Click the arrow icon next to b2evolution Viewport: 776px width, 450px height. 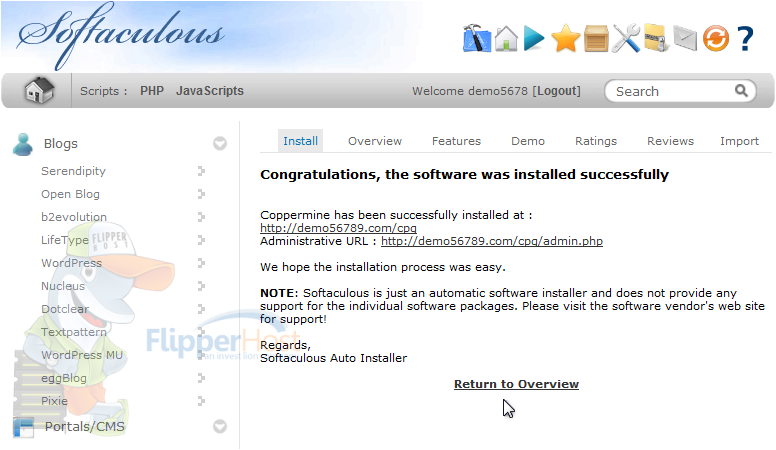click(201, 217)
